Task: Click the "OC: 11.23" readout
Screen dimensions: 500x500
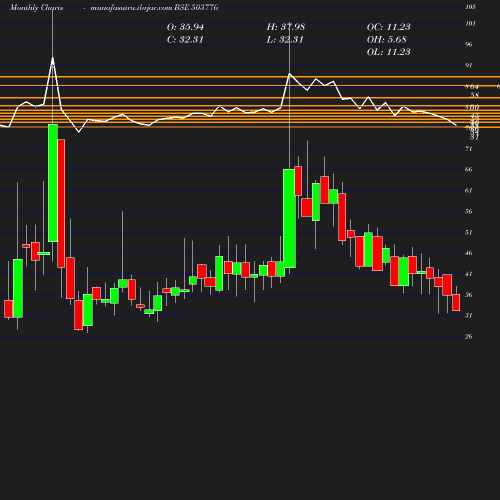Action: click(x=389, y=27)
